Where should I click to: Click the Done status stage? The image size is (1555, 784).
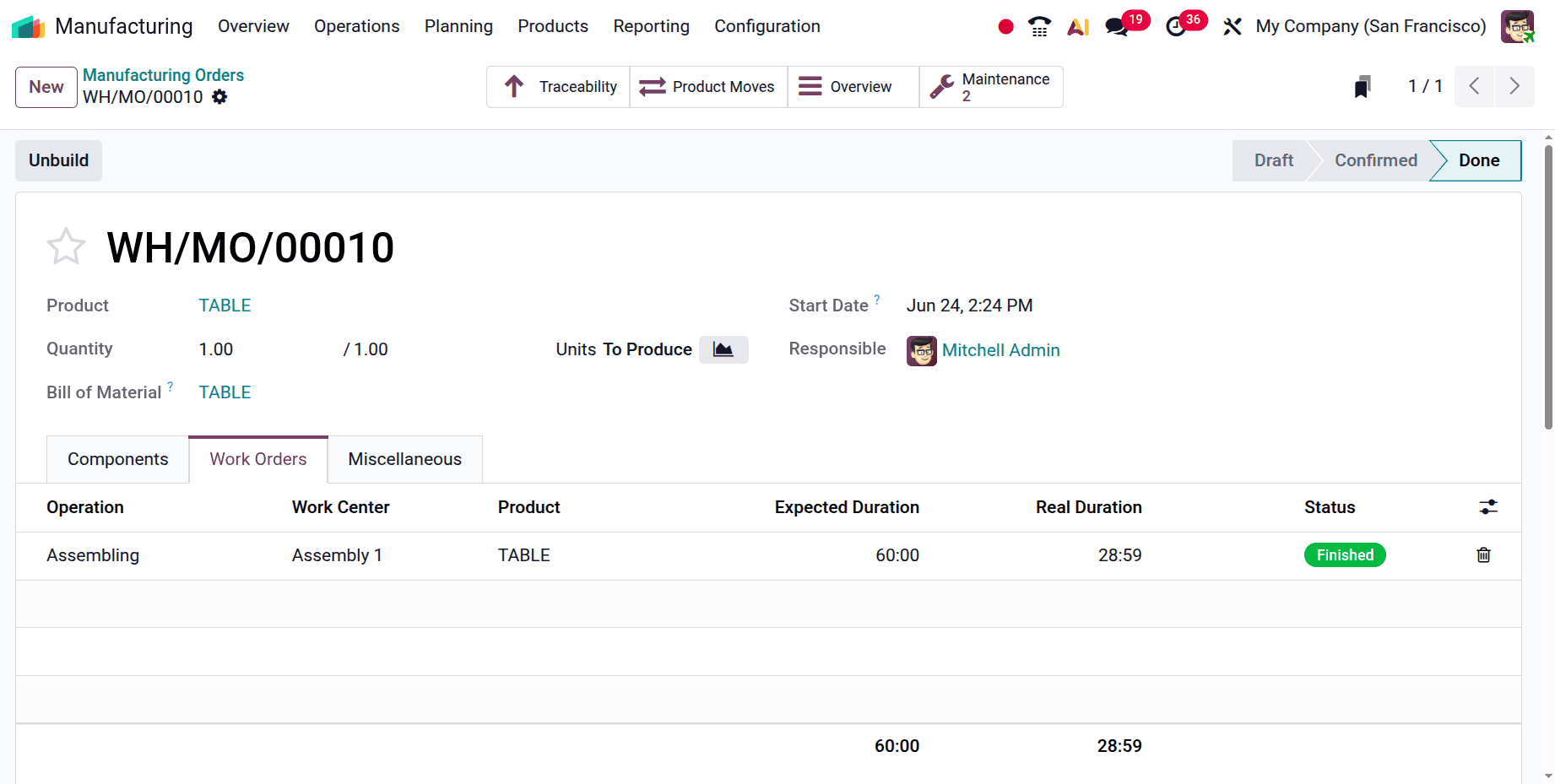click(x=1479, y=160)
